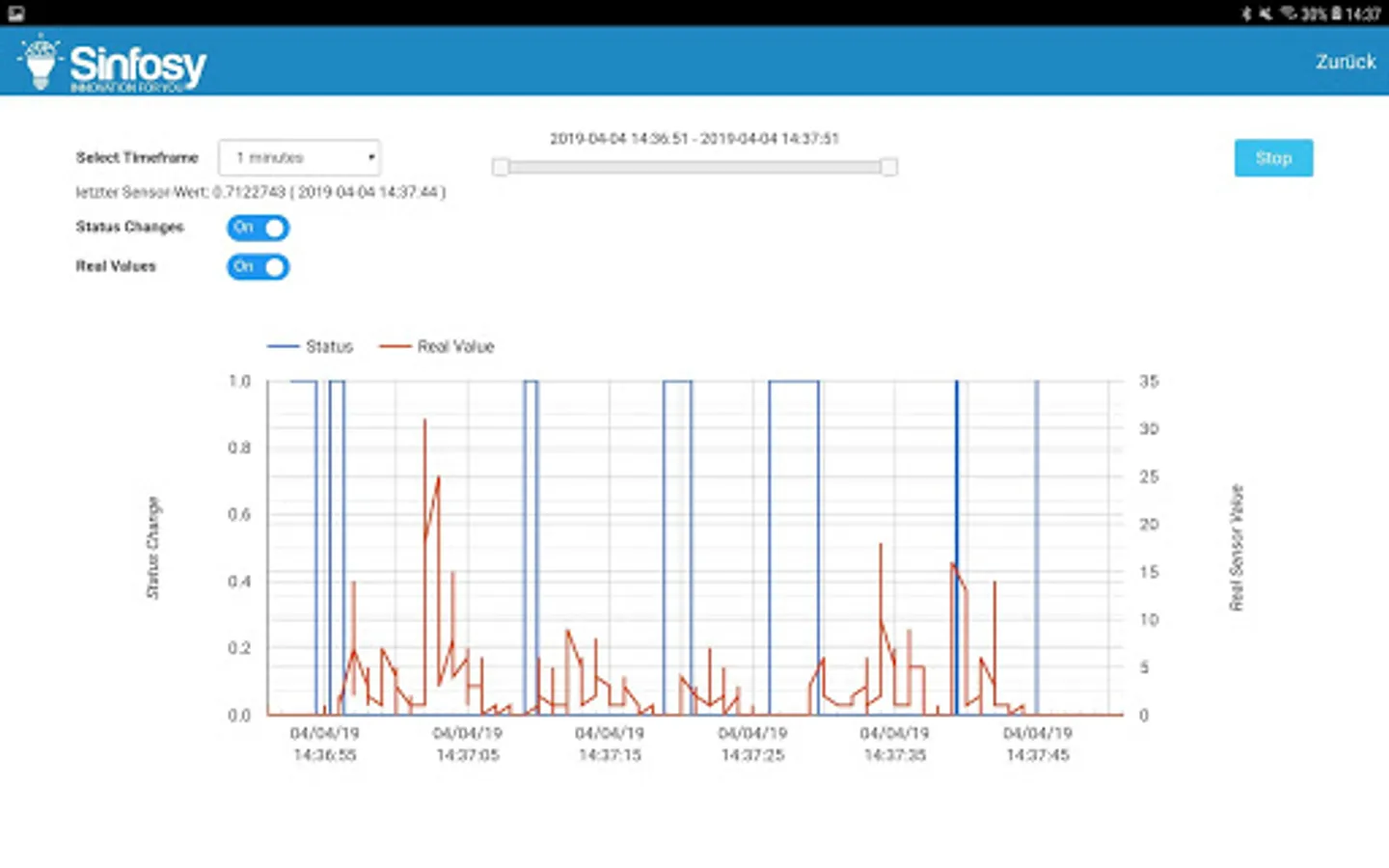
Task: Click the 'Real Sensor Value' right axis title
Action: click(x=1237, y=548)
